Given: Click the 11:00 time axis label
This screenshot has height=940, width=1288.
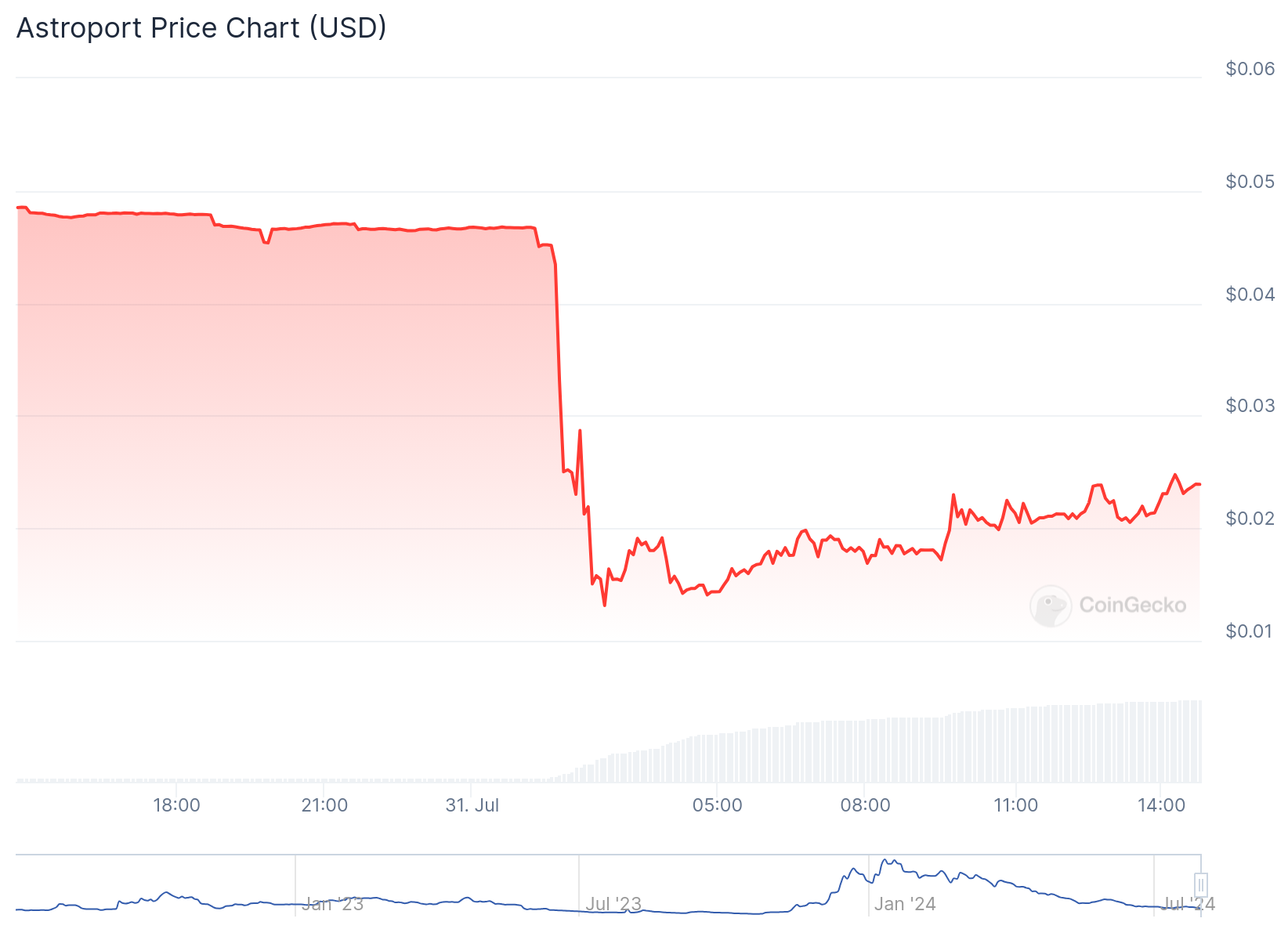Looking at the screenshot, I should pyautogui.click(x=1015, y=805).
